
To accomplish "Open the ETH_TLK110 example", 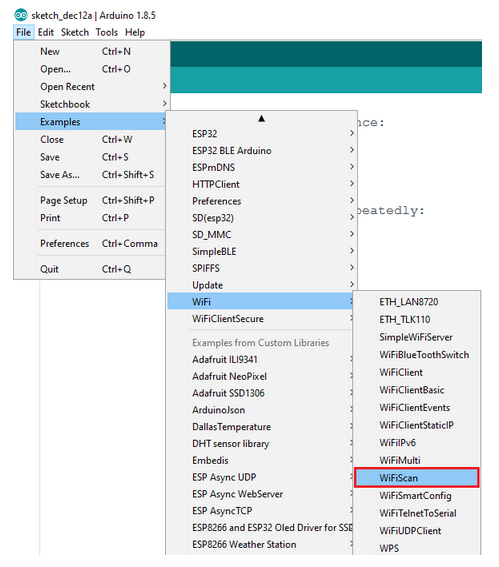I will tap(417, 320).
